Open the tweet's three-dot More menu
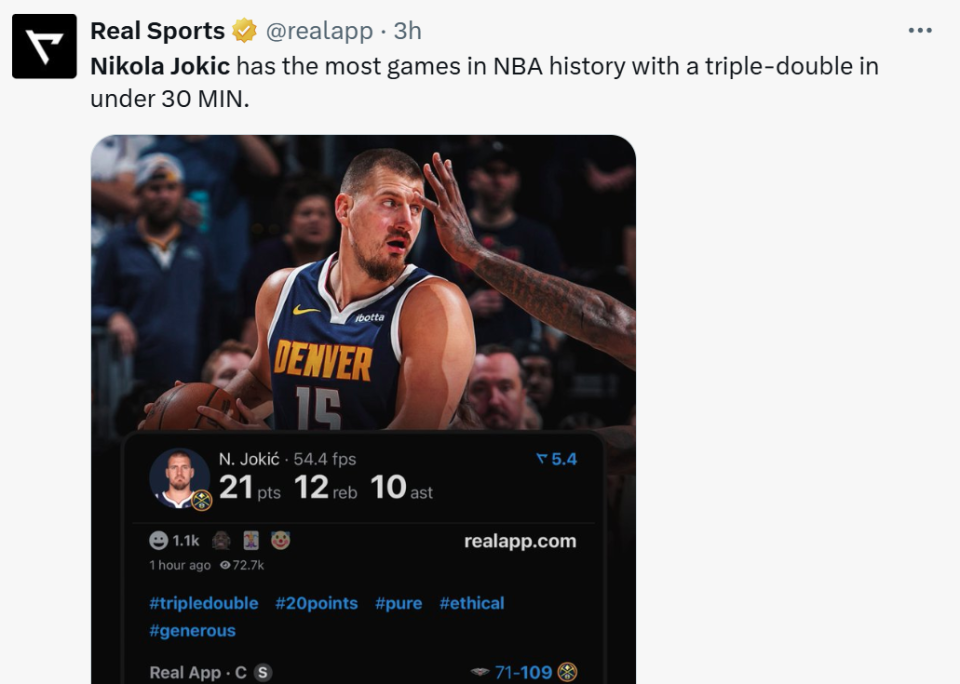Viewport: 960px width, 684px height. tap(919, 31)
